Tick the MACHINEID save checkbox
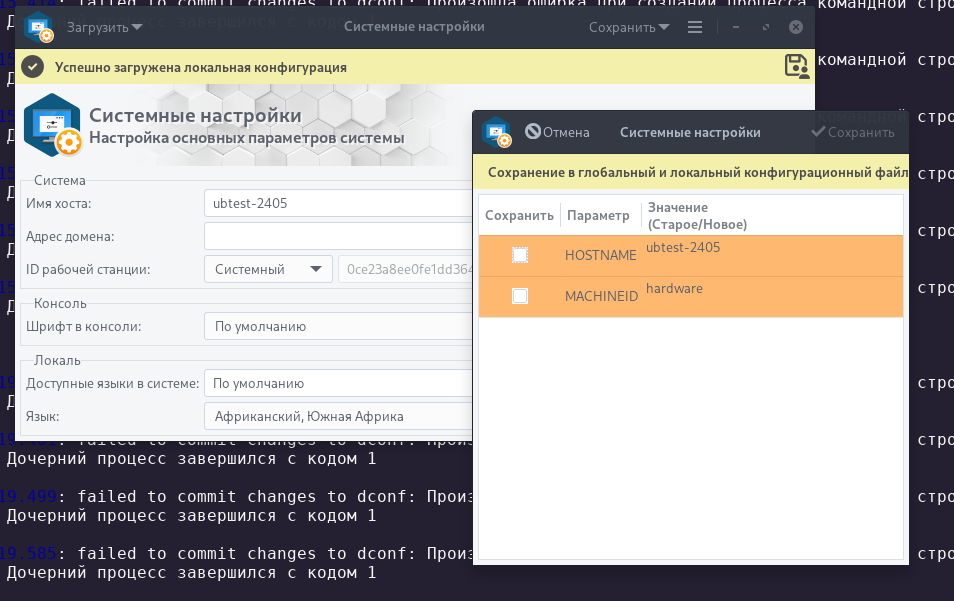Viewport: 954px width, 601px height. click(520, 296)
